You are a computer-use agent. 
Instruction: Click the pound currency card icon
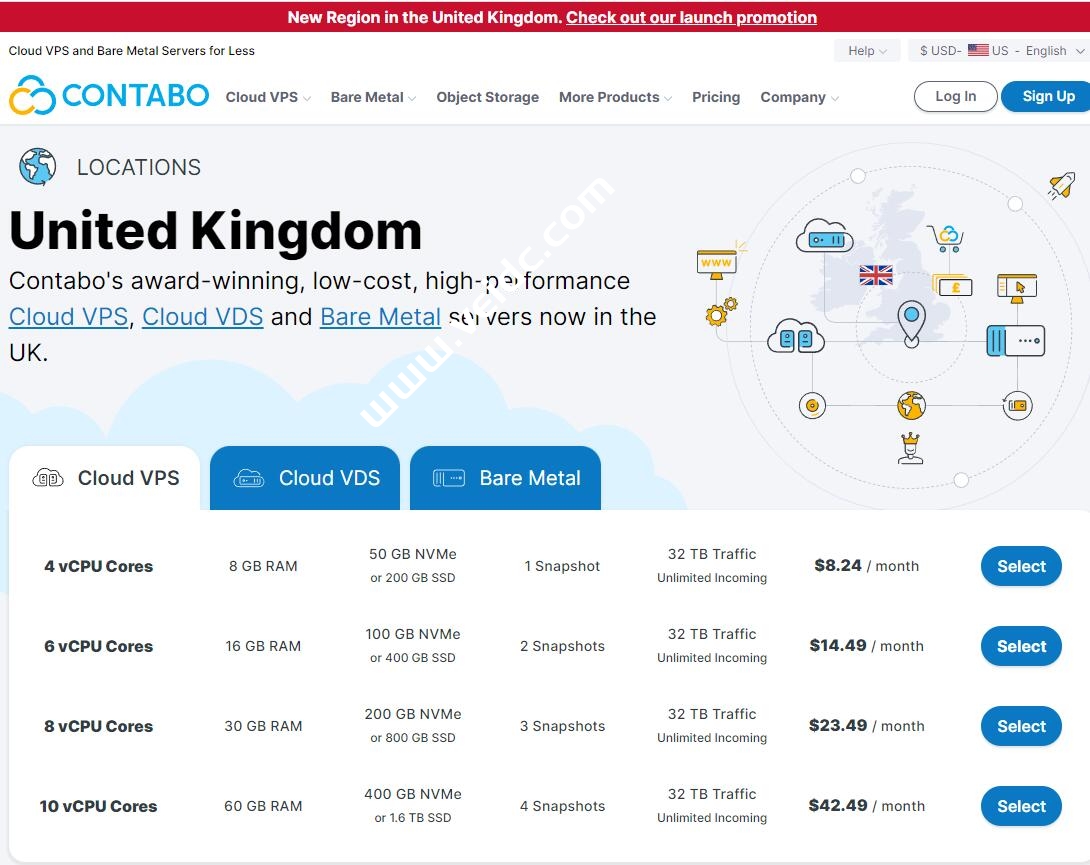pos(952,285)
